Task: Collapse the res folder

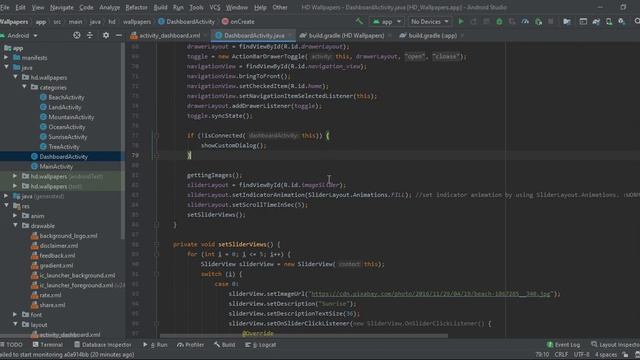Action: pos(7,206)
